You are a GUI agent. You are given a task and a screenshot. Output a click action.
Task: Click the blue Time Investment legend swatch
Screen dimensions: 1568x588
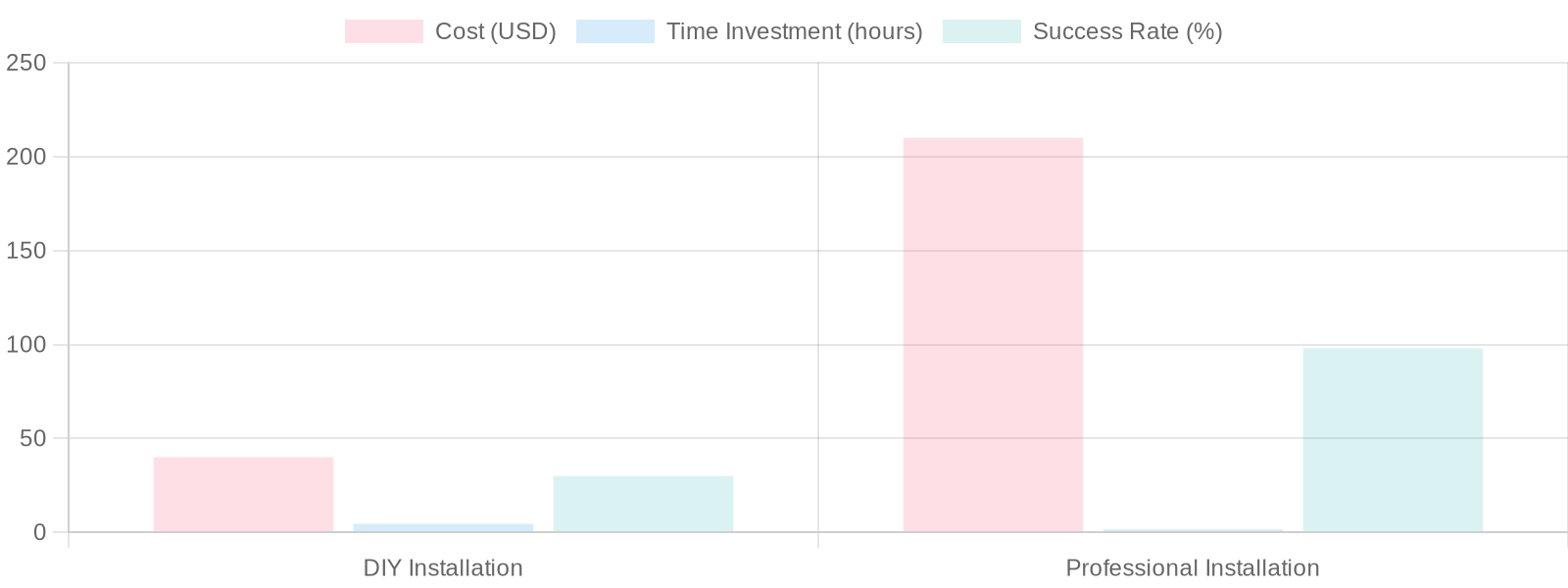pos(614,31)
